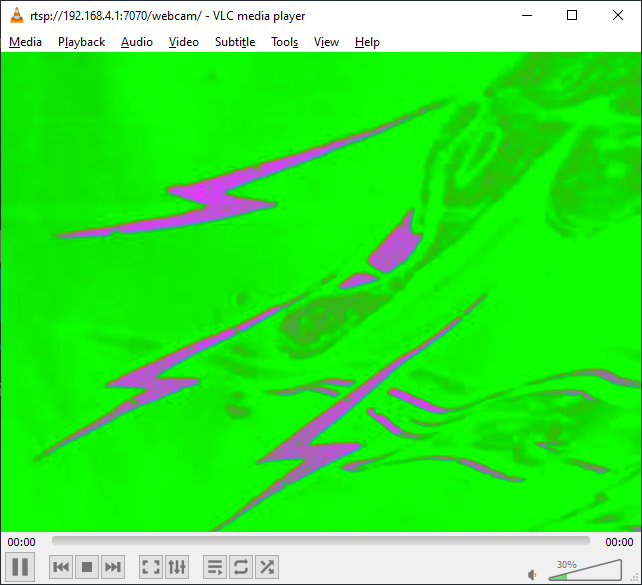Adjust the volume slider at 30%
This screenshot has width=642, height=585.
pos(585,571)
